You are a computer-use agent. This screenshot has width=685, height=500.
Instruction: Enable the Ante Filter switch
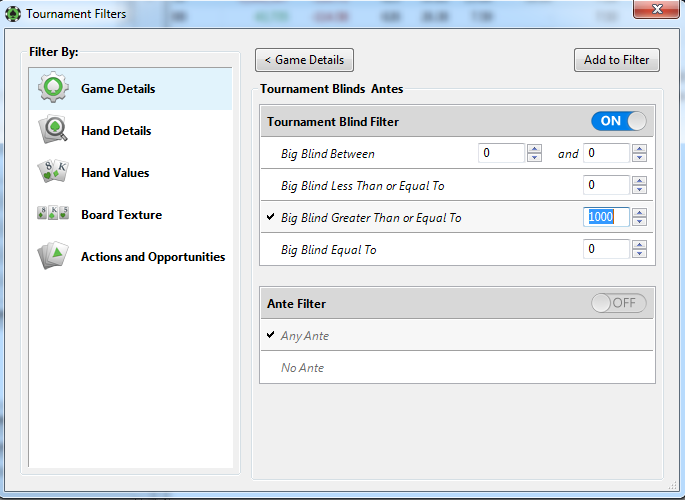(619, 303)
